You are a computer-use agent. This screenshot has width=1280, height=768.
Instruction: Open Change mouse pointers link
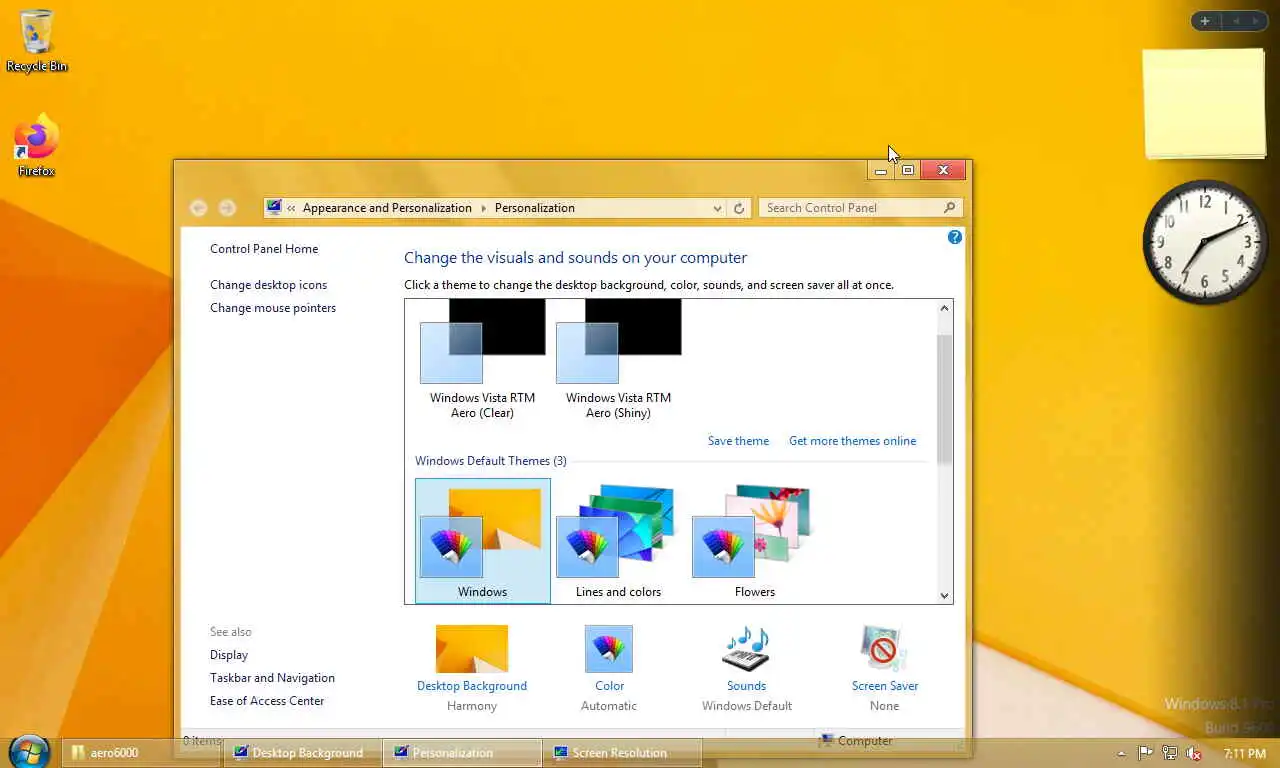point(273,308)
